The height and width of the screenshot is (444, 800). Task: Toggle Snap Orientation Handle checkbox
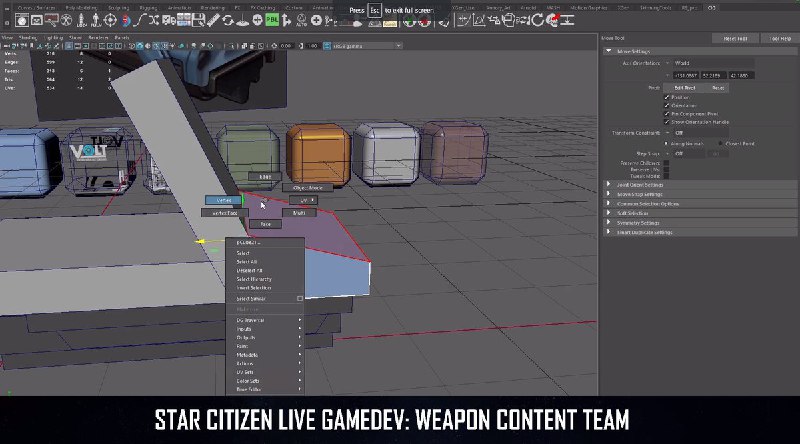[666, 122]
